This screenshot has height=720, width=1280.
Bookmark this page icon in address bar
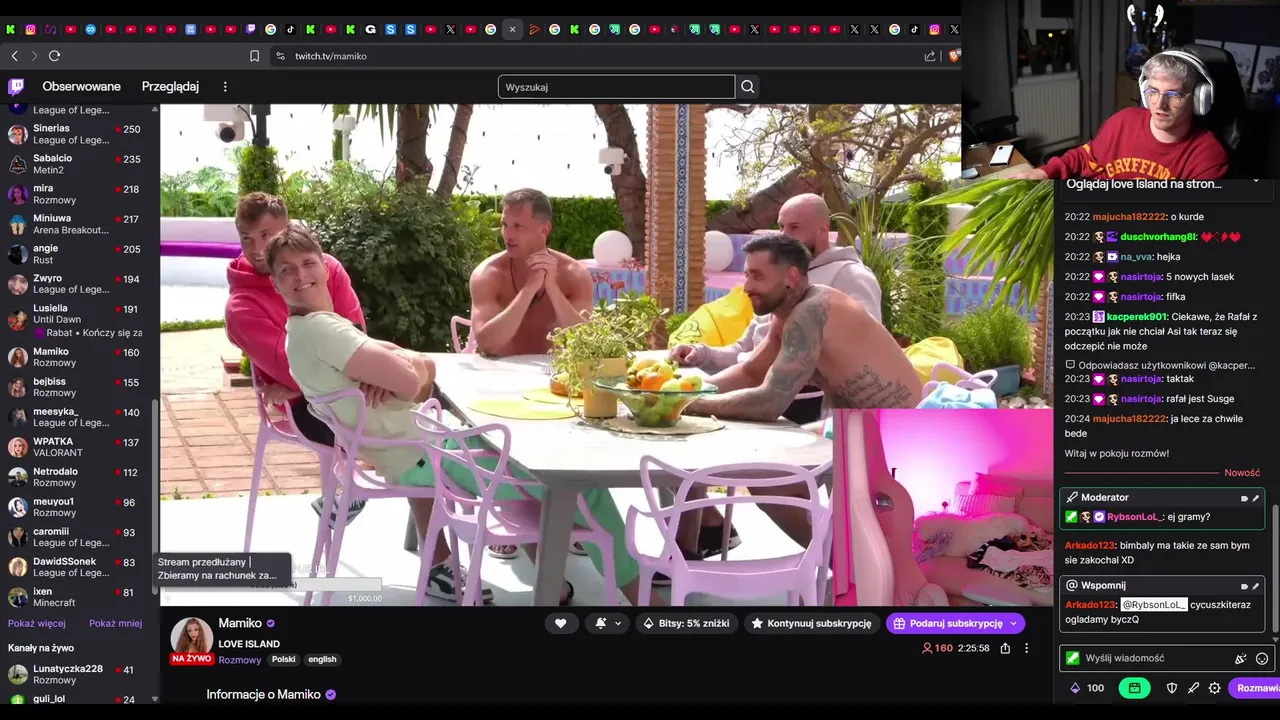254,56
